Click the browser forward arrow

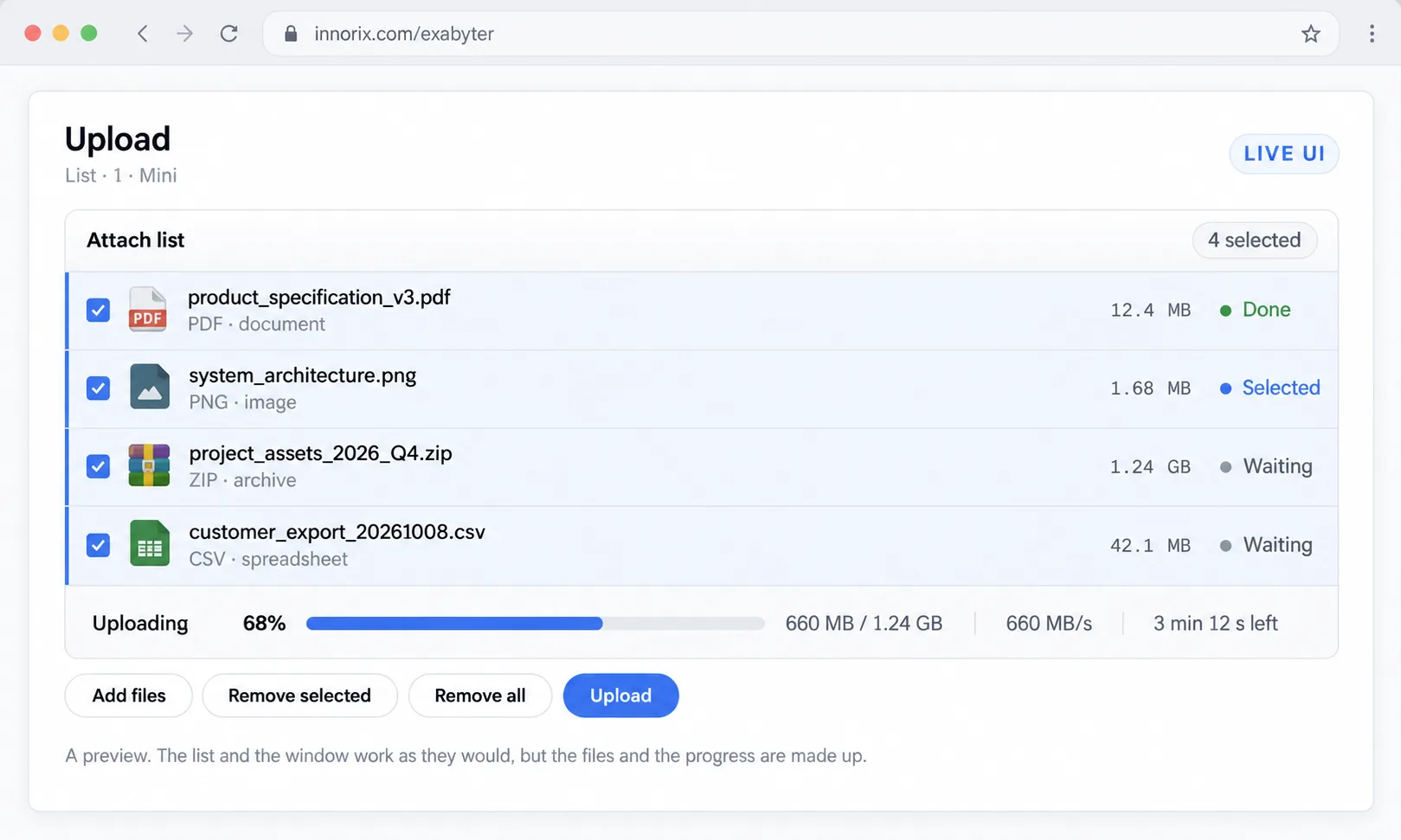point(185,34)
